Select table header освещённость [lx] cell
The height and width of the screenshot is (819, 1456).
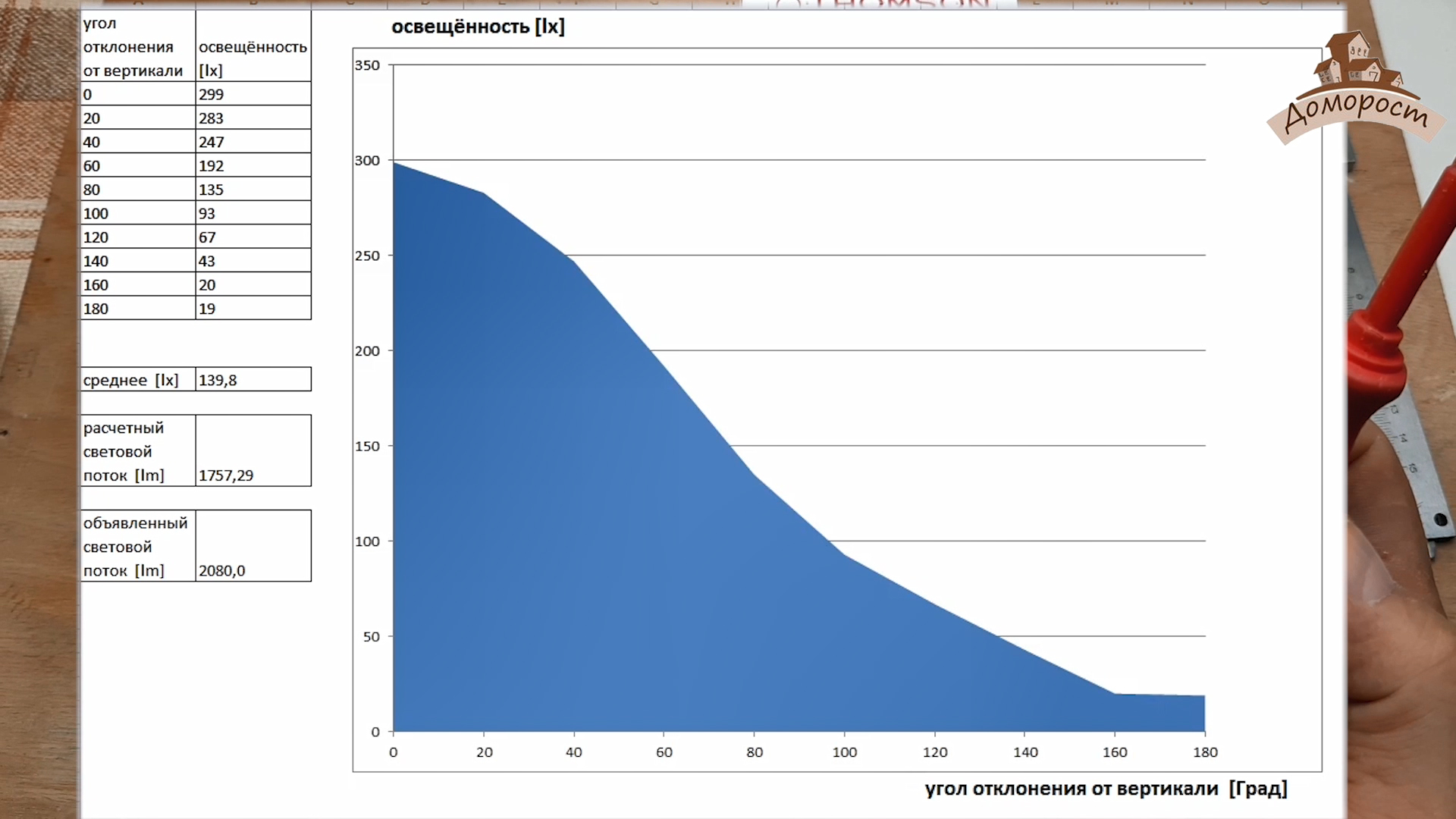pos(252,47)
